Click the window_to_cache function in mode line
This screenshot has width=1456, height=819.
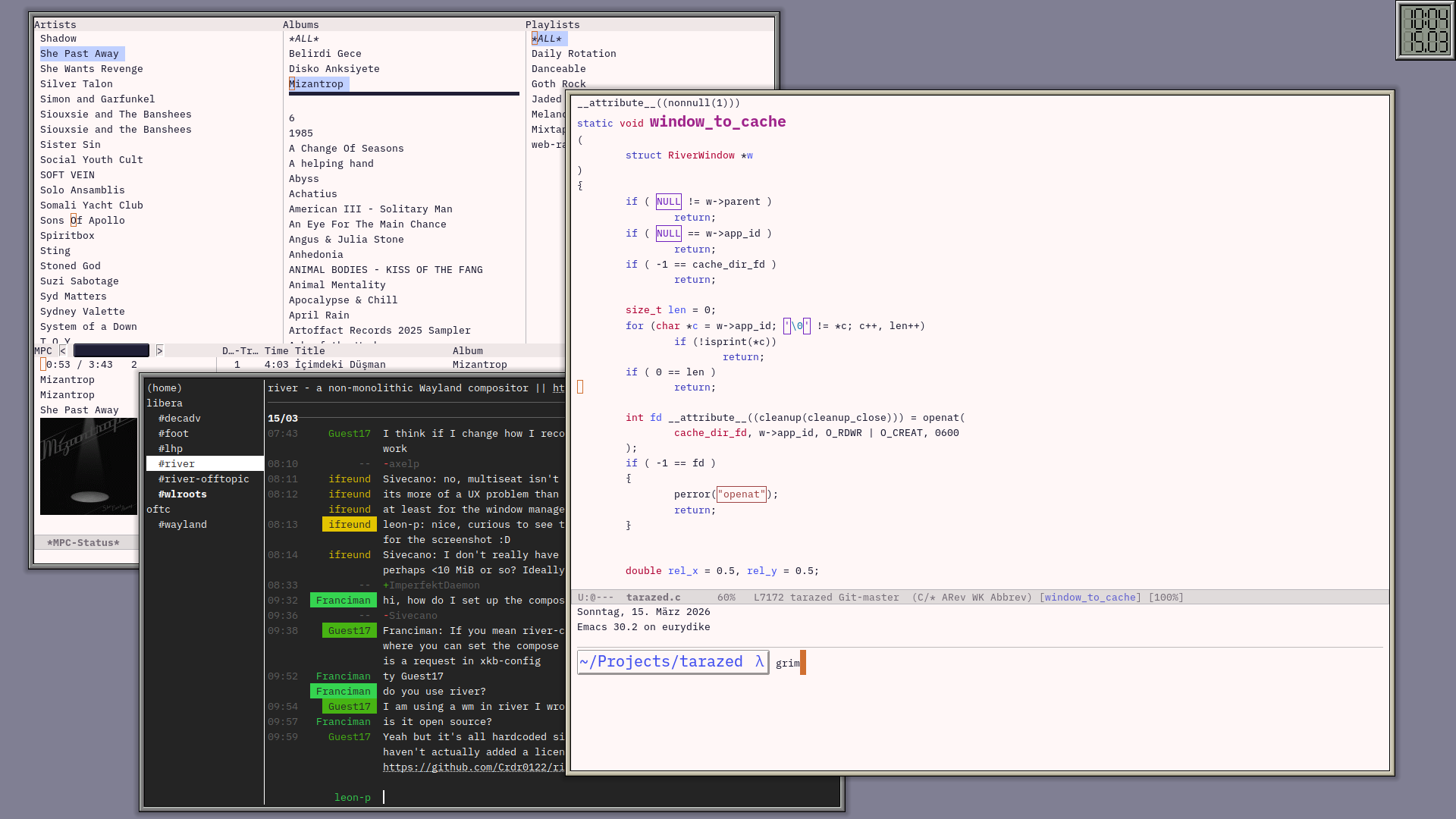(1091, 598)
